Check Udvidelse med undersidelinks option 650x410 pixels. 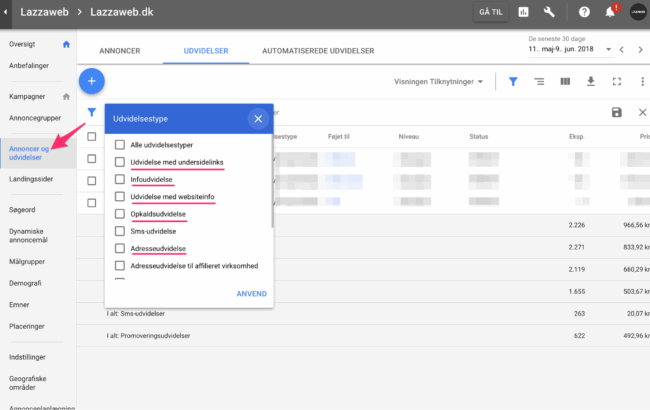pyautogui.click(x=120, y=162)
